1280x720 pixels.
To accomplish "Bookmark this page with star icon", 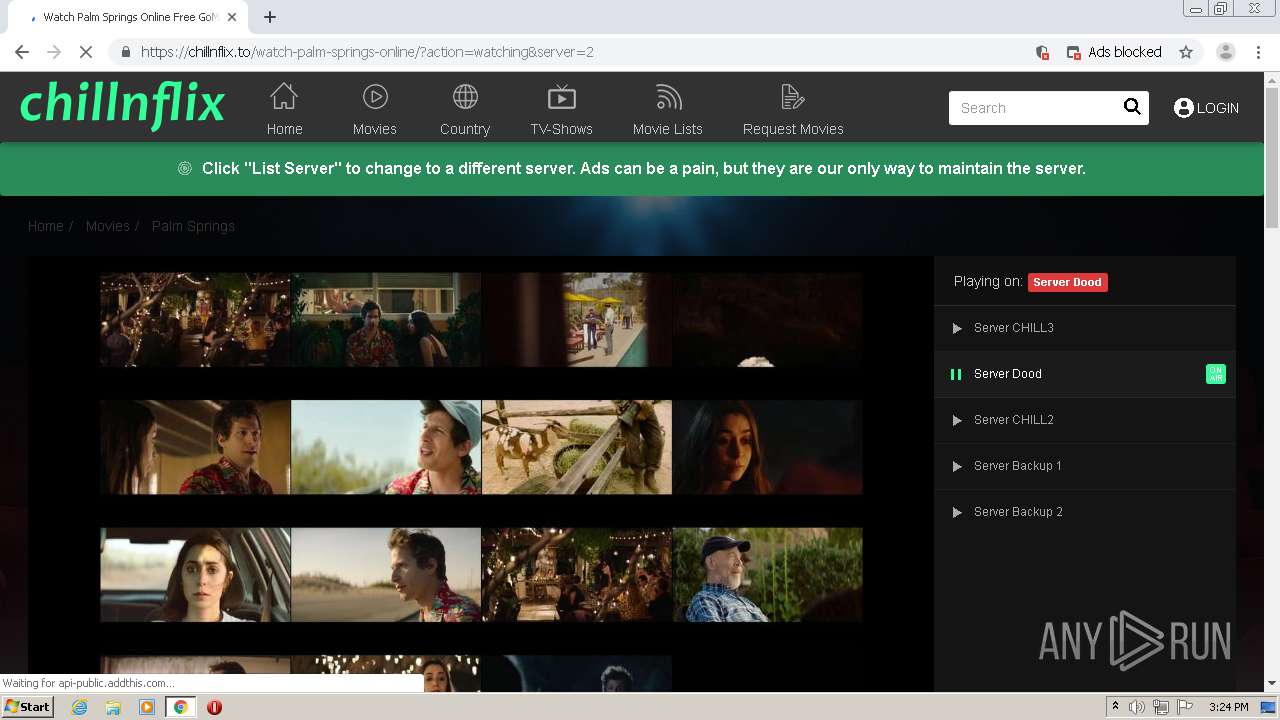I will (1186, 52).
